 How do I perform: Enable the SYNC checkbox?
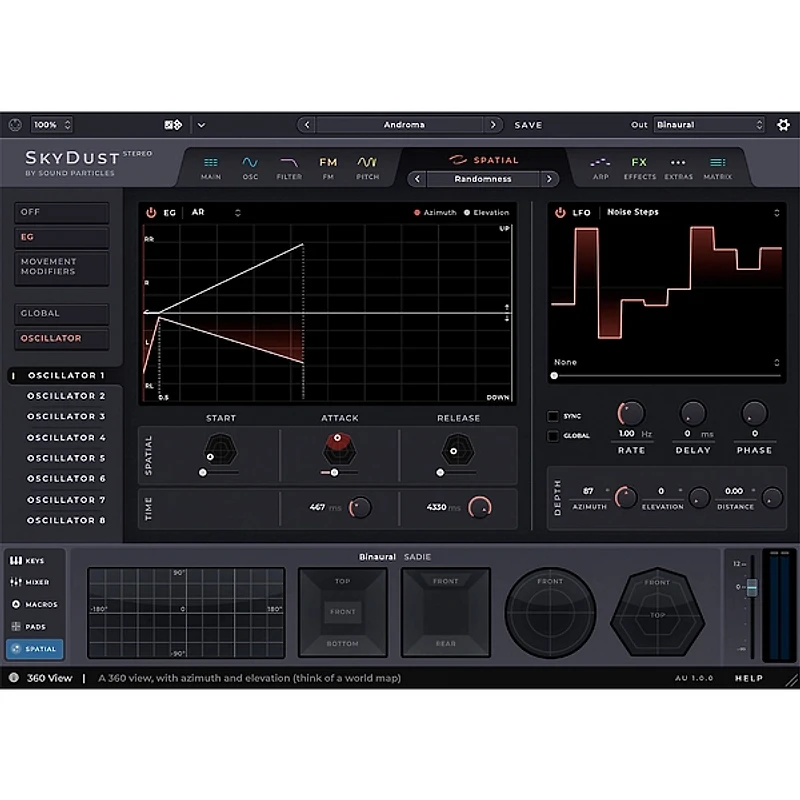pyautogui.click(x=553, y=416)
